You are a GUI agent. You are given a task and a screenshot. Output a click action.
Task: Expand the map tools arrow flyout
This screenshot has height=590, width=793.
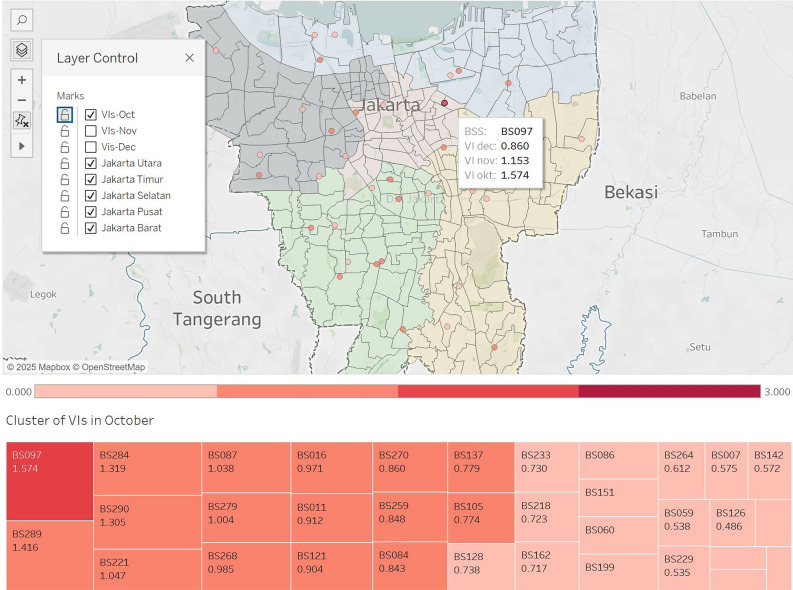tap(22, 146)
